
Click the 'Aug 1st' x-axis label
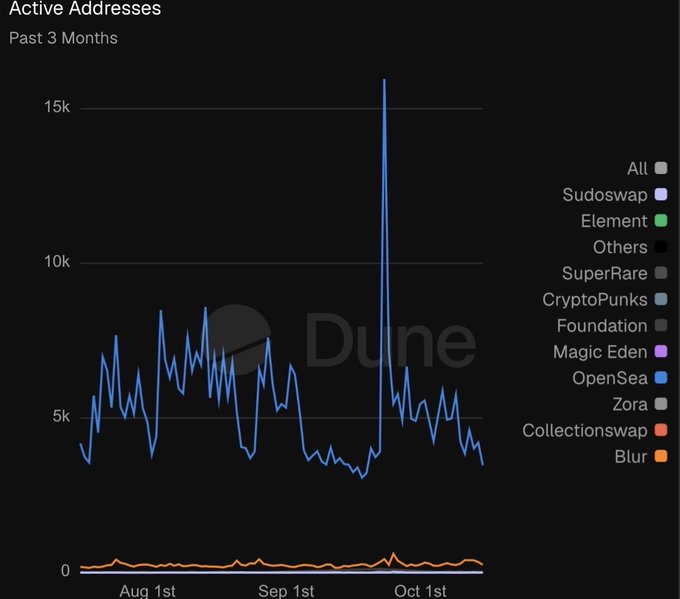147,591
